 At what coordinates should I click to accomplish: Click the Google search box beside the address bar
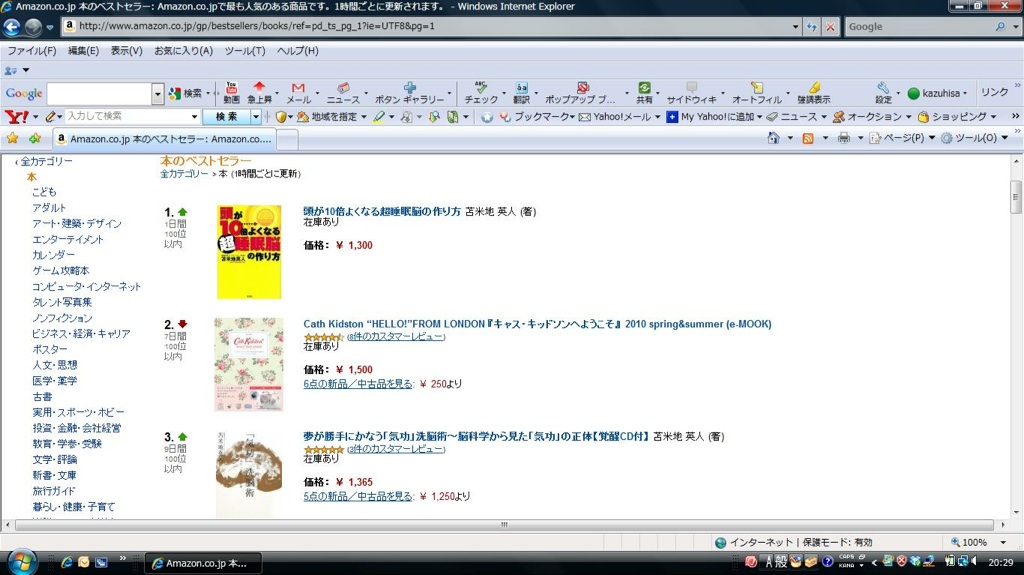pyautogui.click(x=919, y=27)
